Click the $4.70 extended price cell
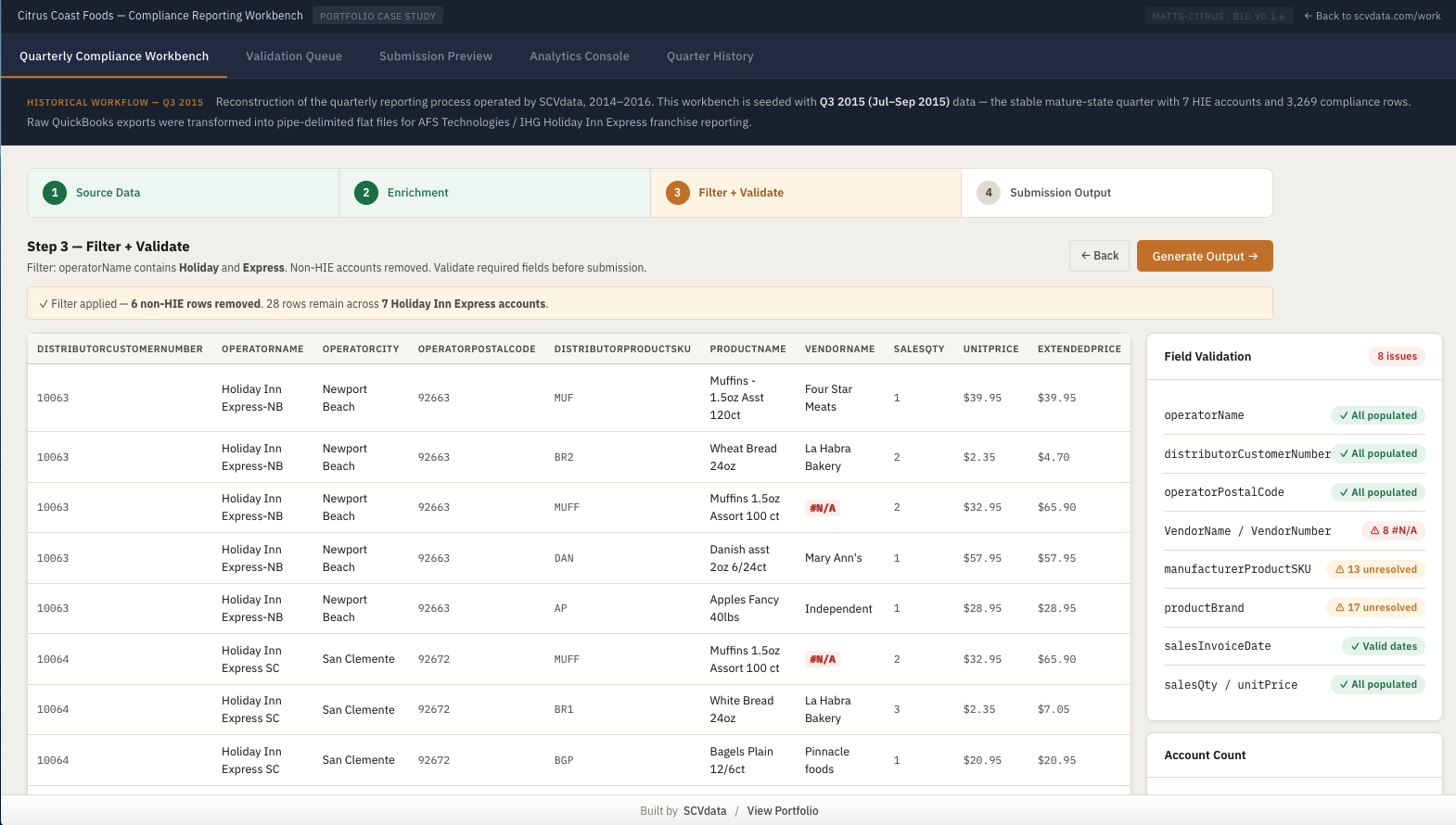Screen dimensions: 1456x825 point(1079,458)
